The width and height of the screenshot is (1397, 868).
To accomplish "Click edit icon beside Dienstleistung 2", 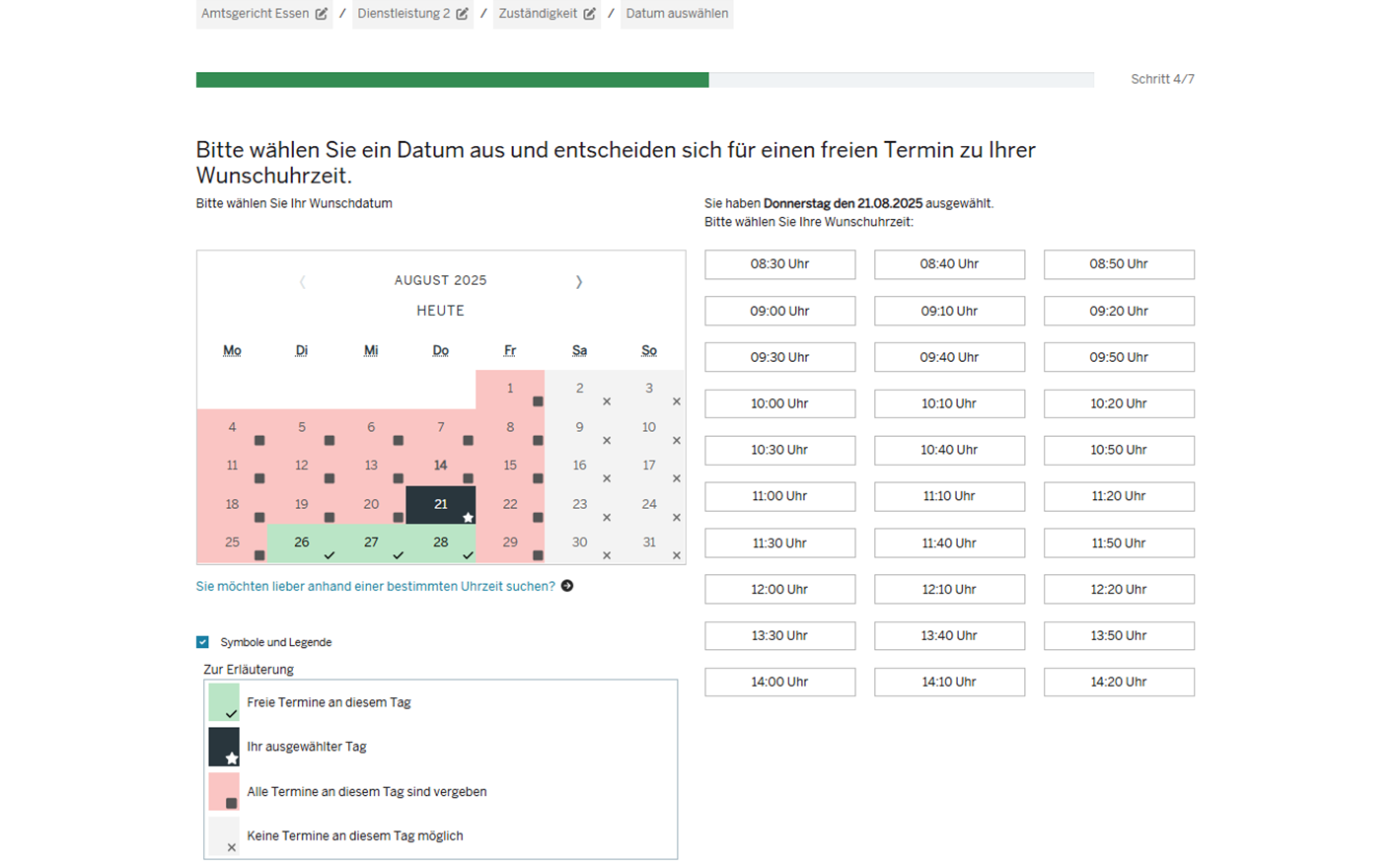I will tap(462, 14).
